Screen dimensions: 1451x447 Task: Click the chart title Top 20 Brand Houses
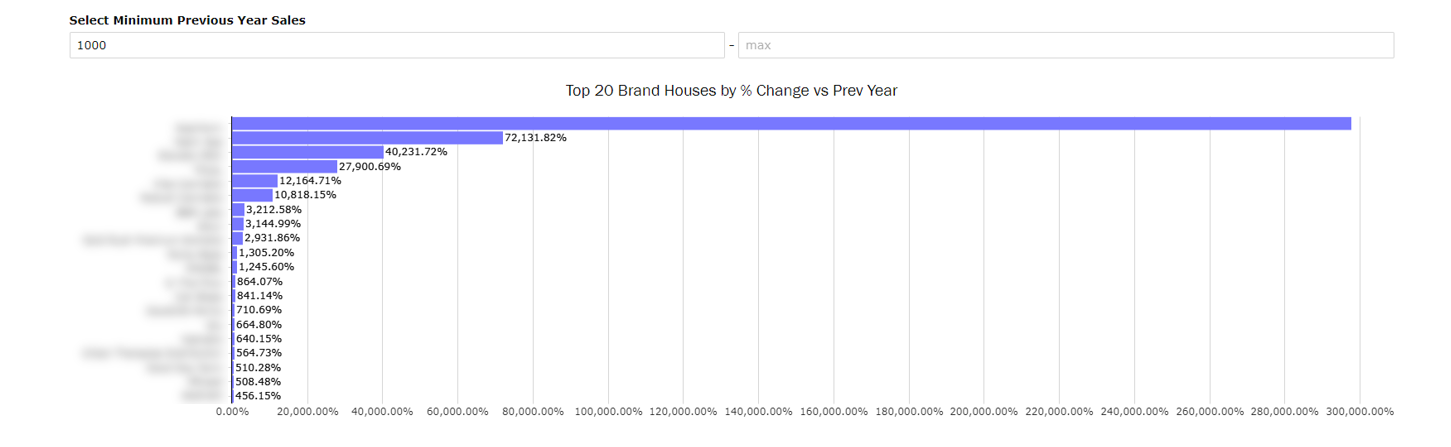(731, 91)
